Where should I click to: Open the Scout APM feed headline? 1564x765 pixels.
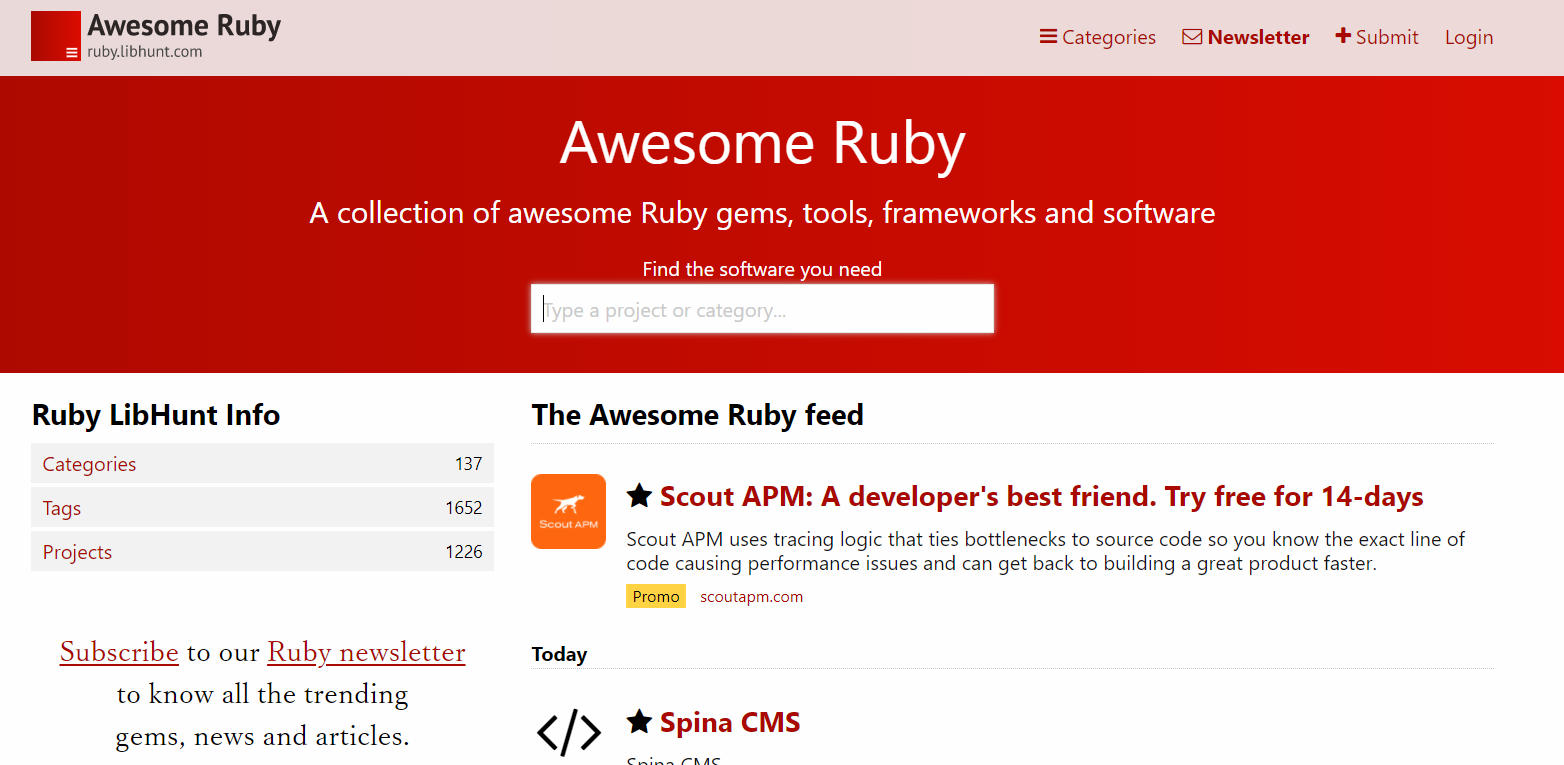coord(1041,496)
